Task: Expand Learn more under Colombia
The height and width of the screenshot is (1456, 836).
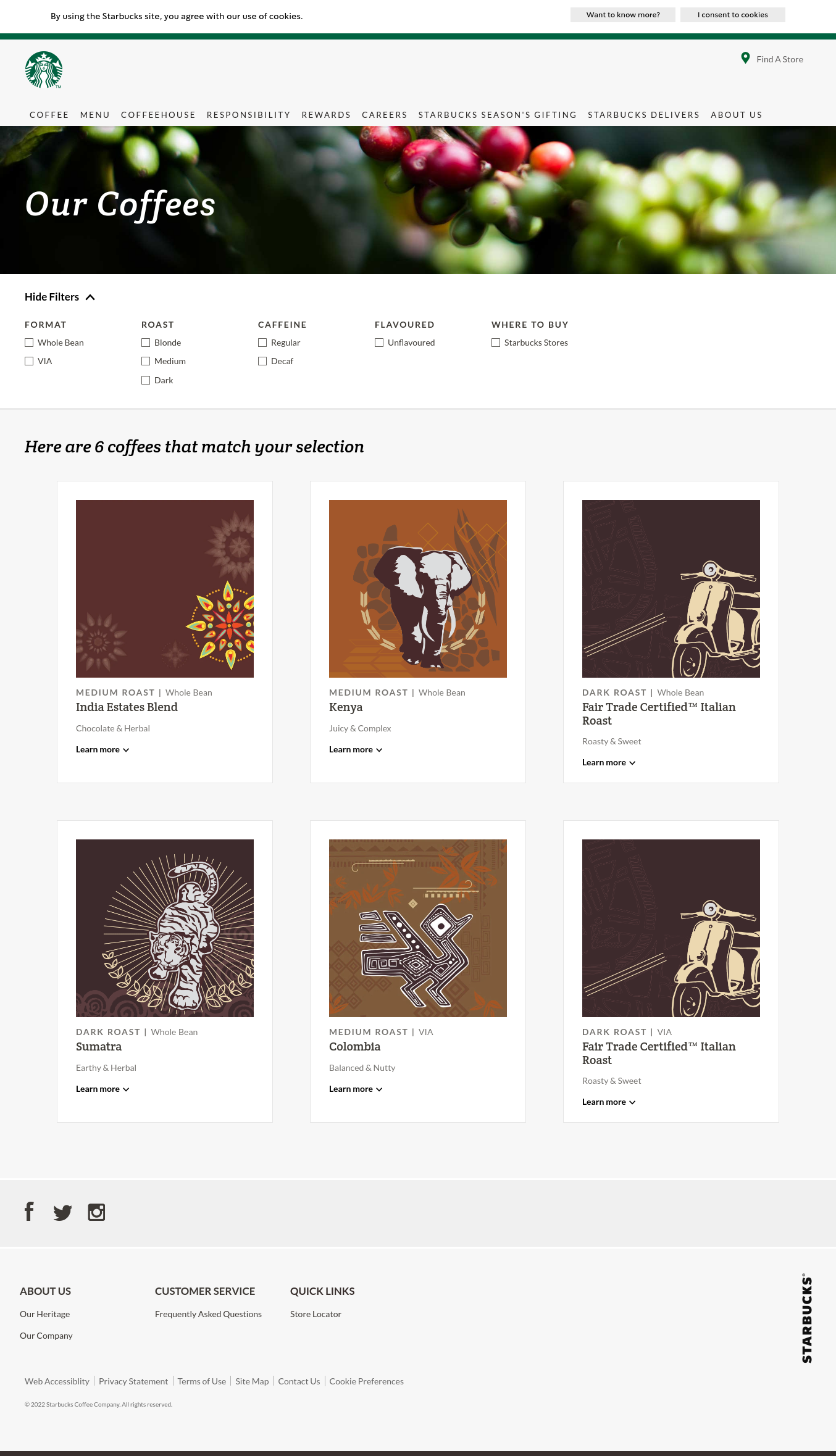Action: [x=355, y=1088]
